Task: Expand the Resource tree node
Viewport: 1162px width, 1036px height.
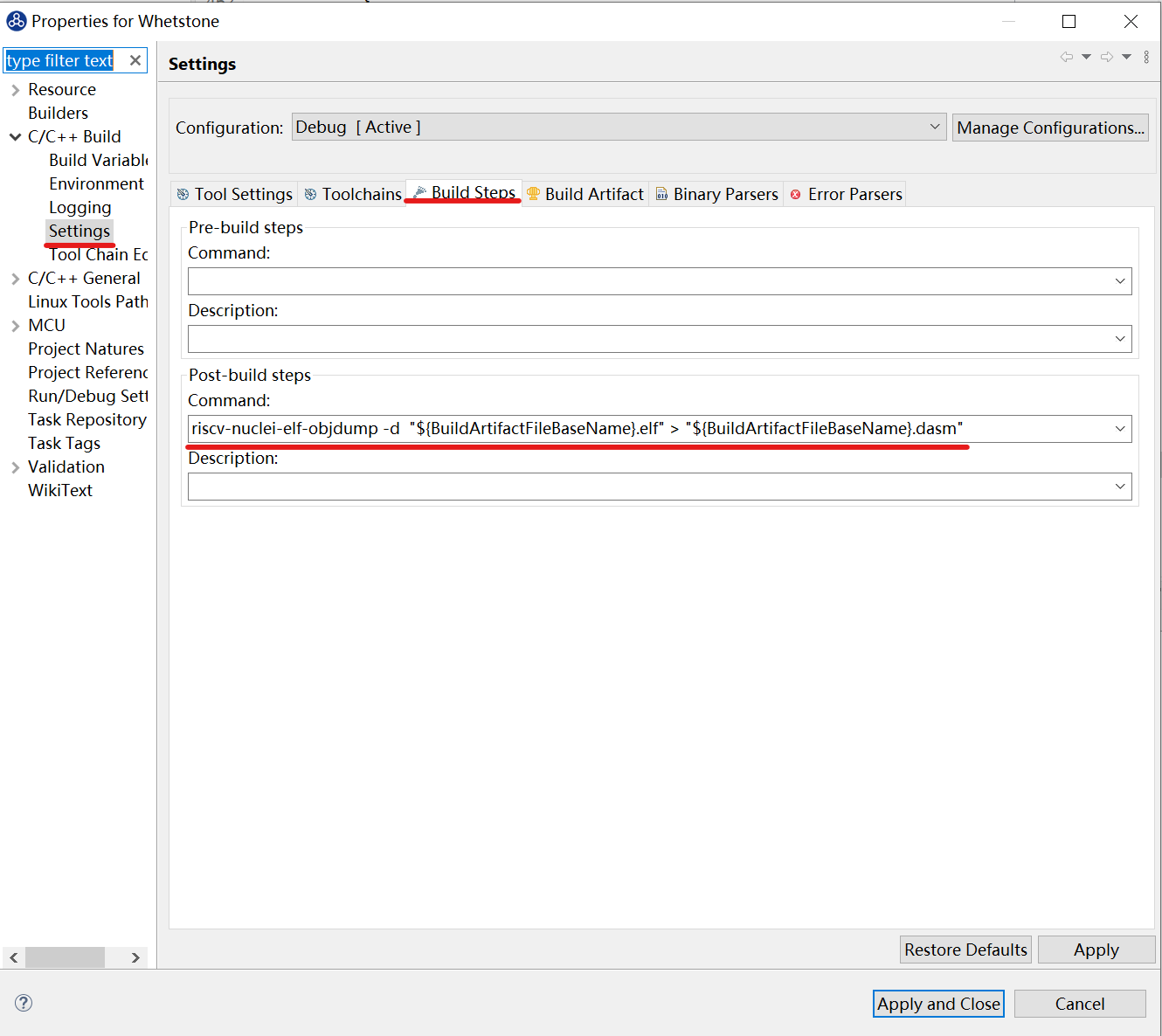Action: click(16, 90)
